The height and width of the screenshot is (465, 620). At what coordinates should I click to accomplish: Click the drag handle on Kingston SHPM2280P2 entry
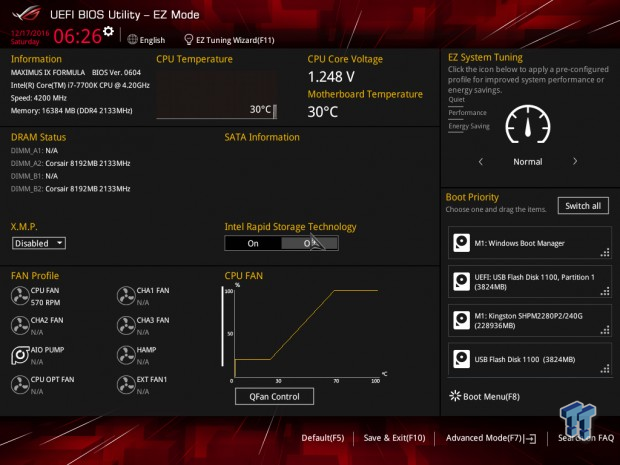(x=605, y=330)
